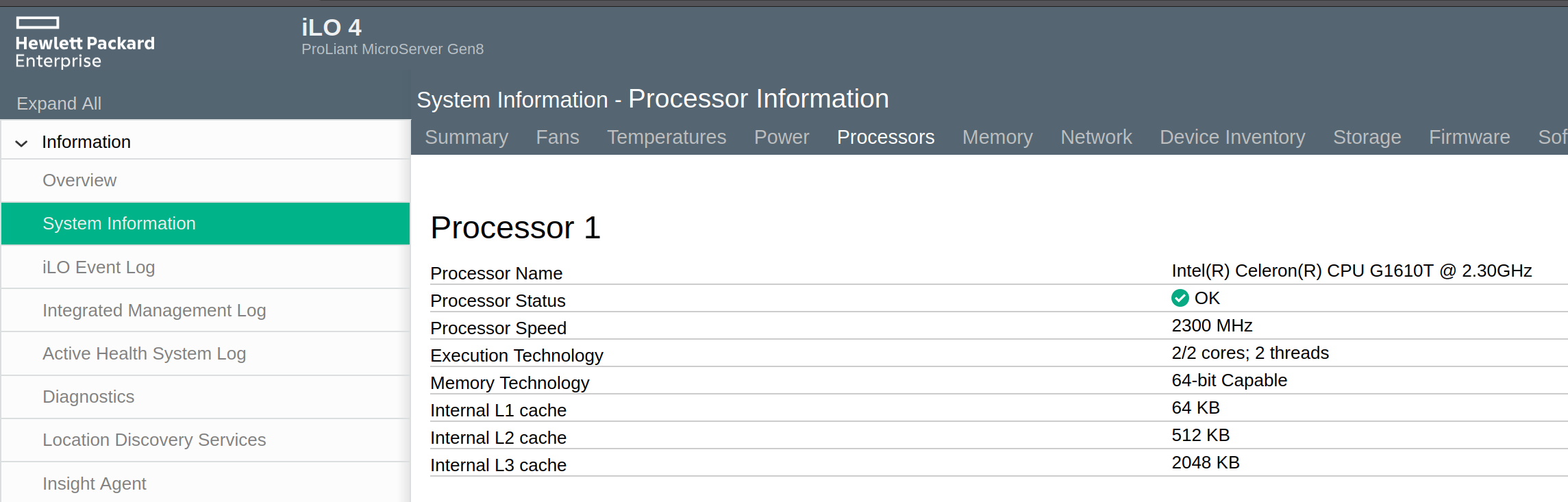The width and height of the screenshot is (1568, 502).
Task: Click Expand All in the sidebar
Action: 59,103
